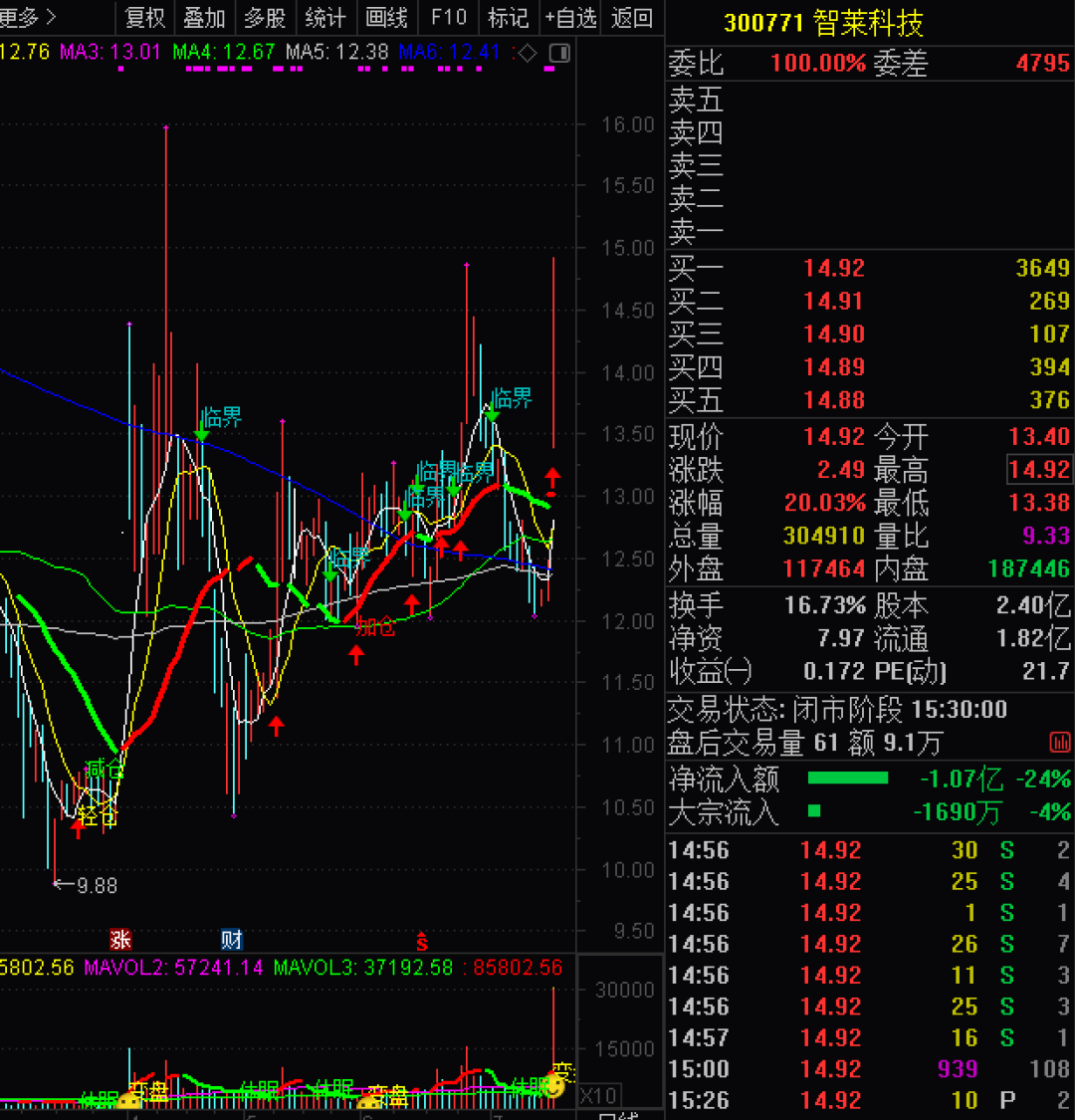This screenshot has width=1075, height=1120.
Task: Click the stock title 300771 智莱科技
Action: coord(823,23)
